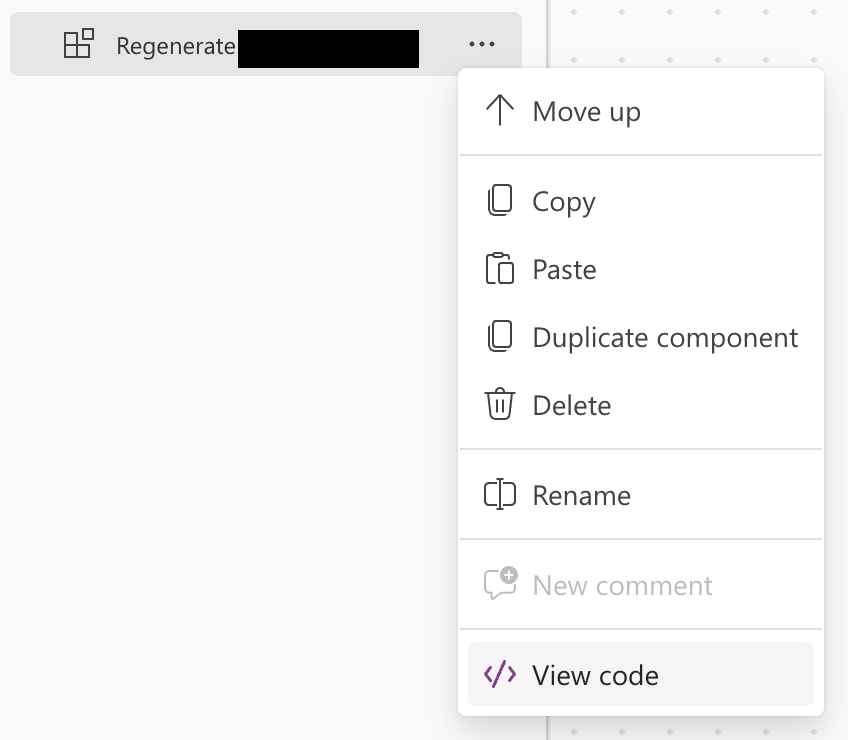The image size is (848, 740).
Task: Open the ellipsis more options button
Action: [482, 44]
